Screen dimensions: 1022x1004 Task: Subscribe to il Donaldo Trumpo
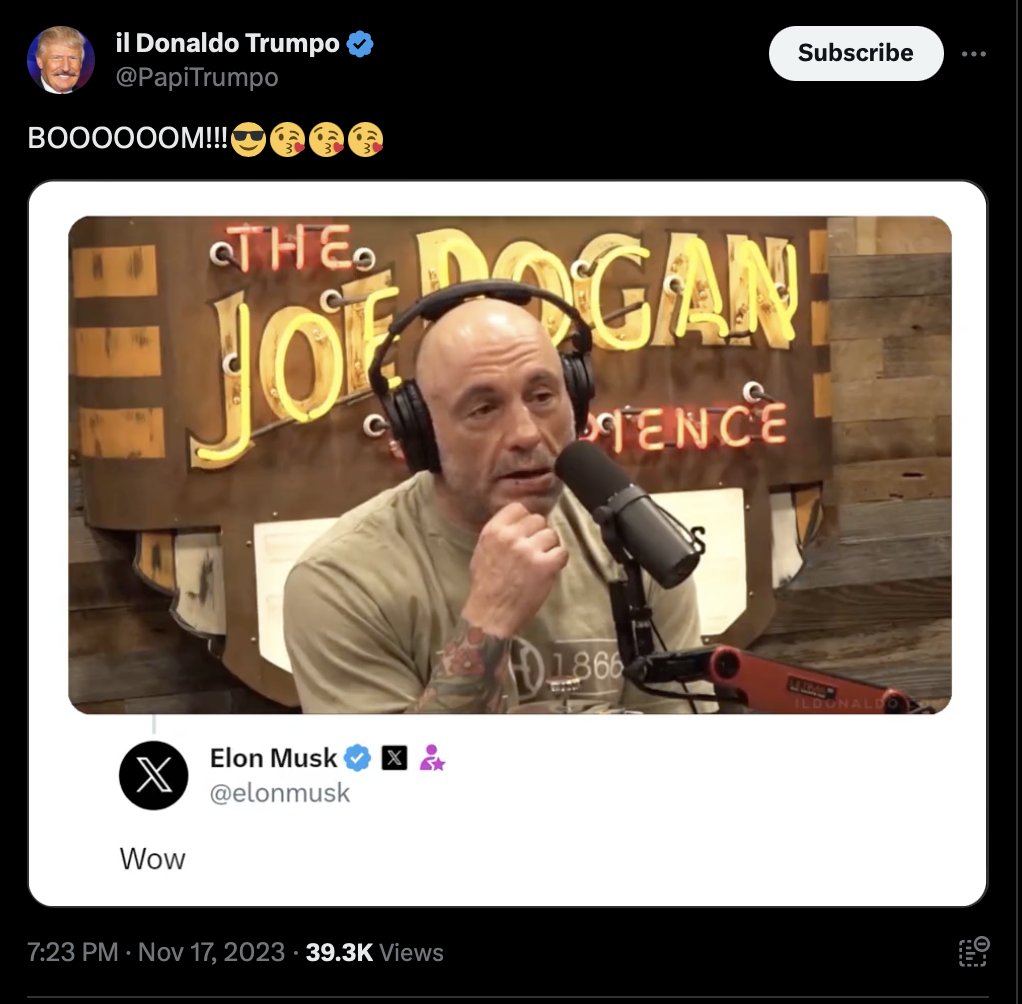pos(856,53)
